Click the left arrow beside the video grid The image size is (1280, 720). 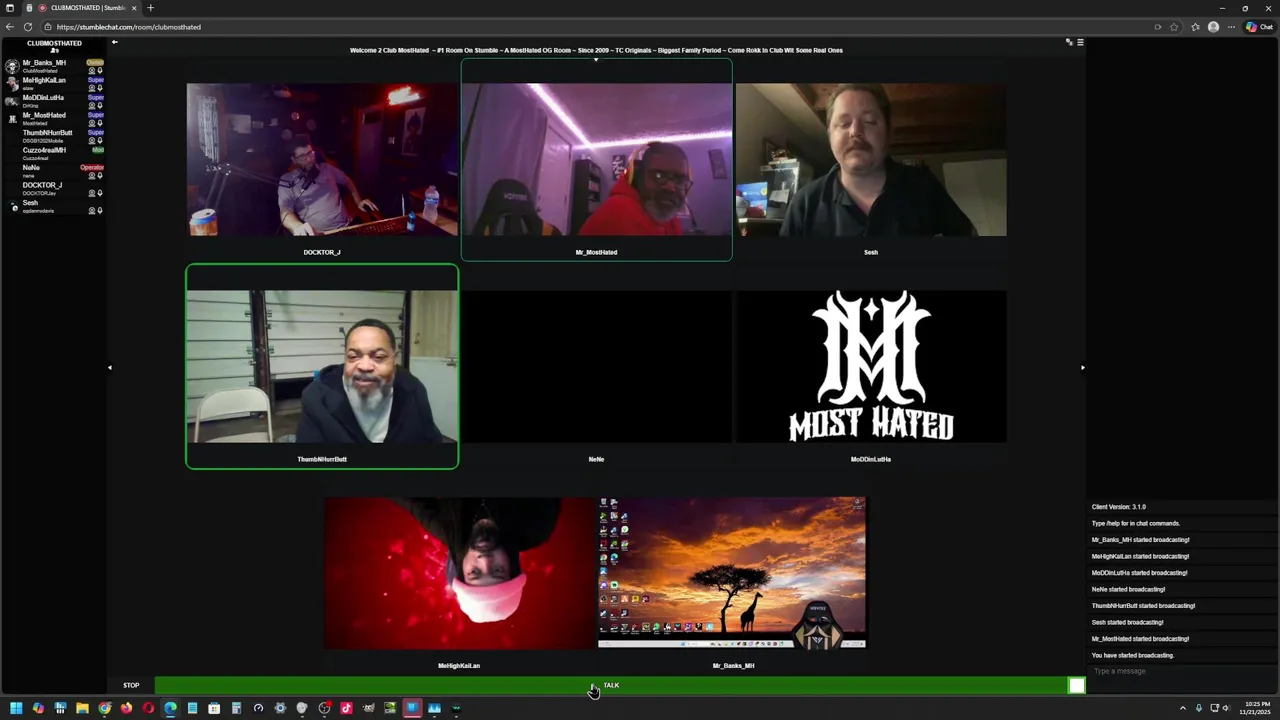click(110, 367)
